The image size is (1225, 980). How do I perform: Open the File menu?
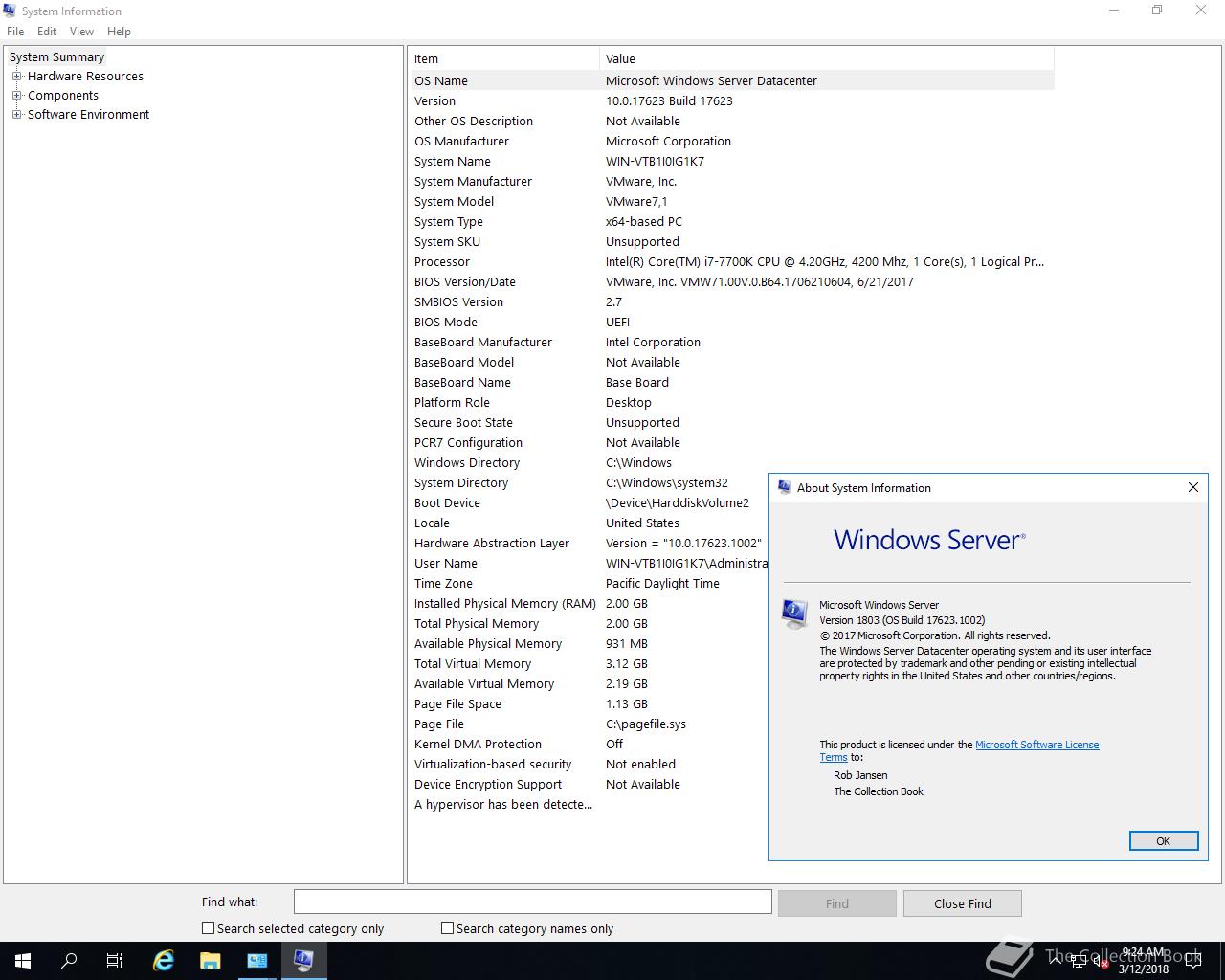tap(15, 32)
